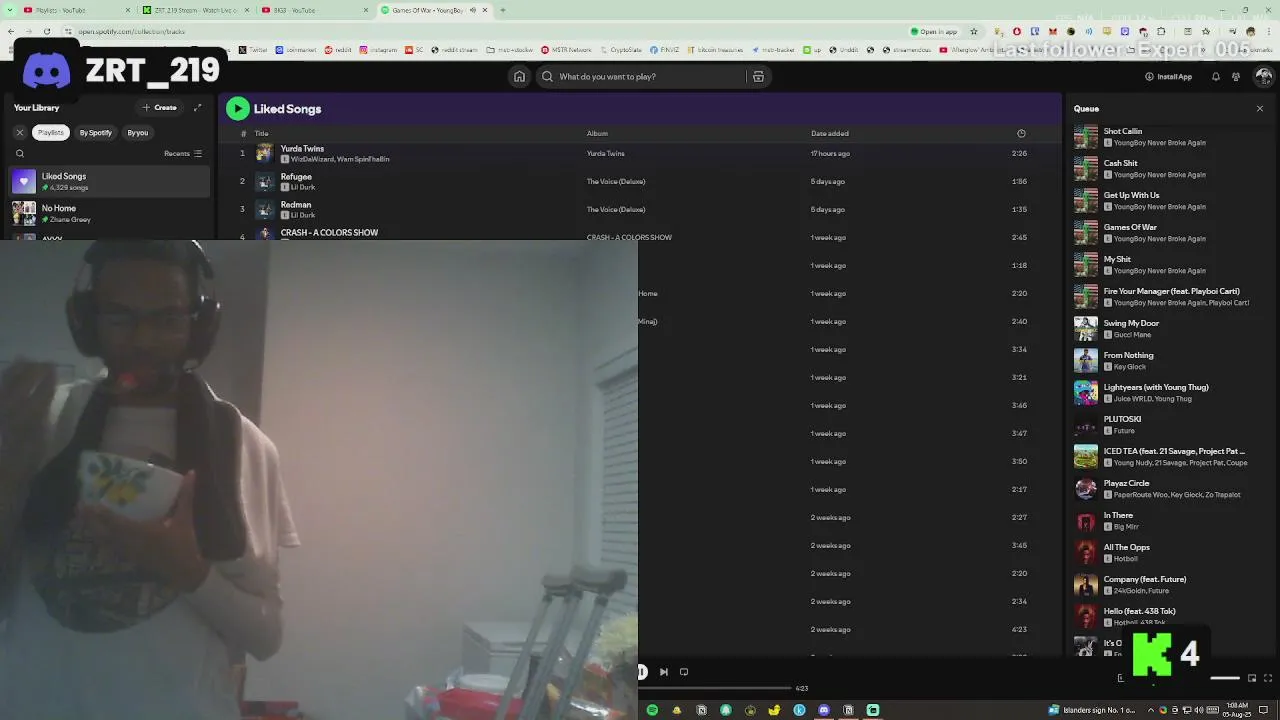This screenshot has width=1280, height=720.
Task: Open the tab search dropdown arrow
Action: [8, 10]
